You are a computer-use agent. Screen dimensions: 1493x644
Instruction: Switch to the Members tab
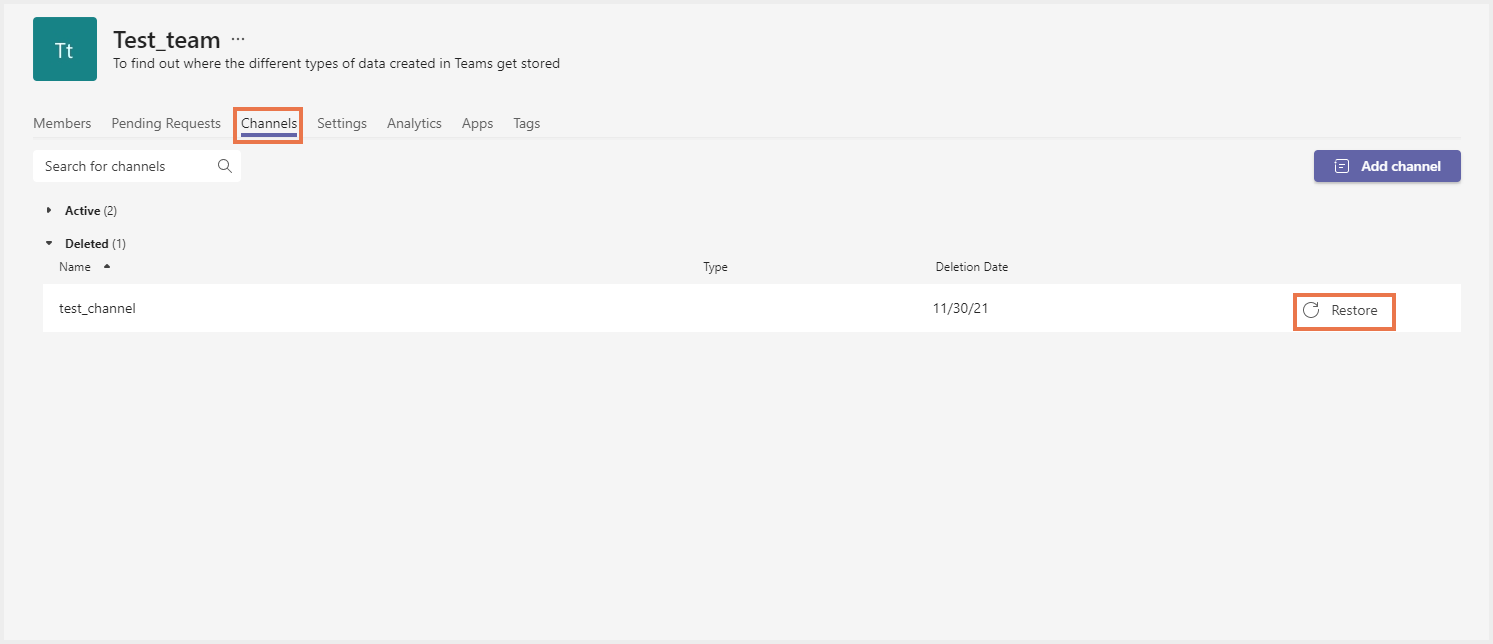coord(62,123)
